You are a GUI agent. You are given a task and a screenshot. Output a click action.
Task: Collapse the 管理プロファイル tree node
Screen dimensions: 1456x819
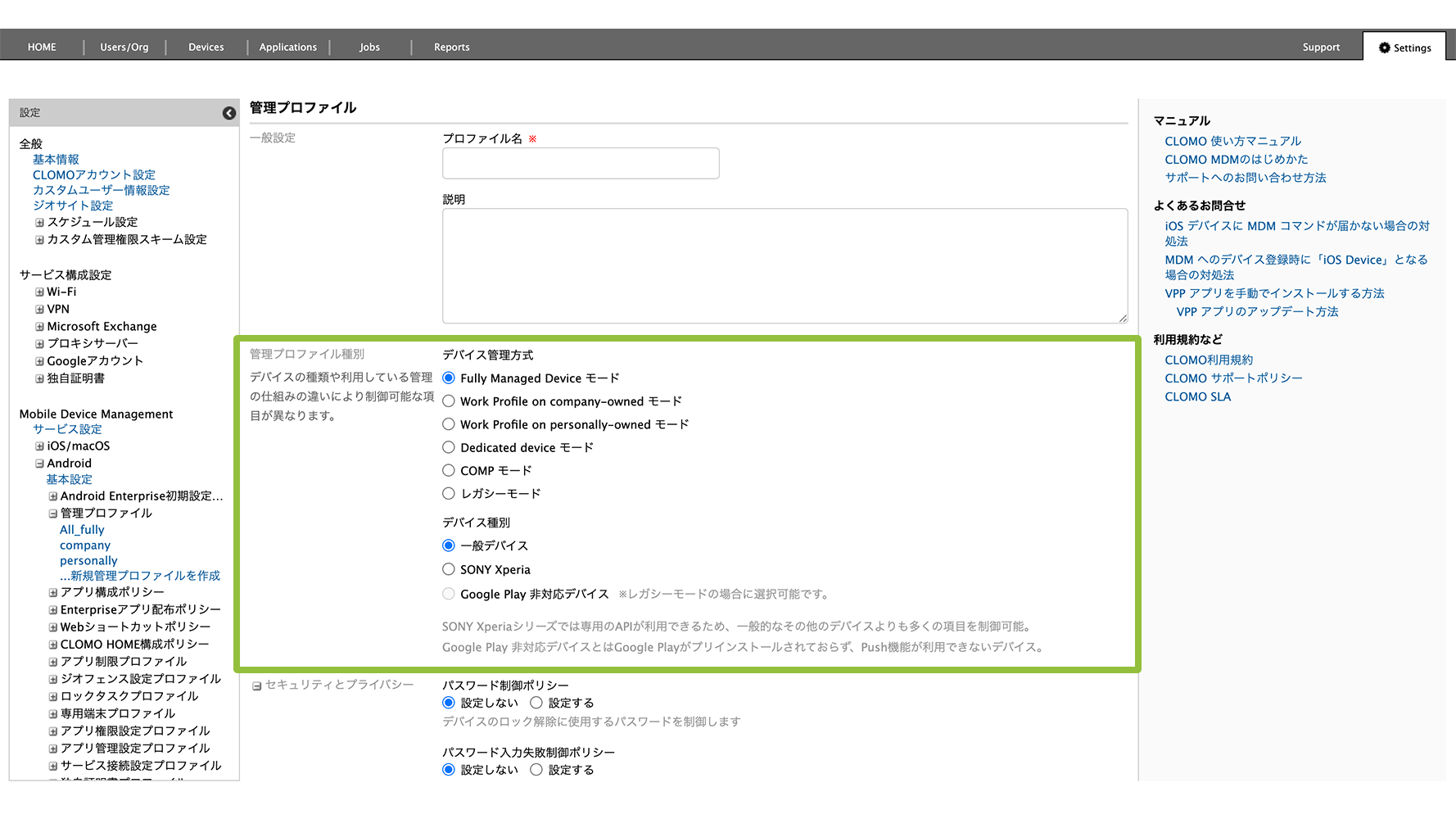pyautogui.click(x=52, y=514)
